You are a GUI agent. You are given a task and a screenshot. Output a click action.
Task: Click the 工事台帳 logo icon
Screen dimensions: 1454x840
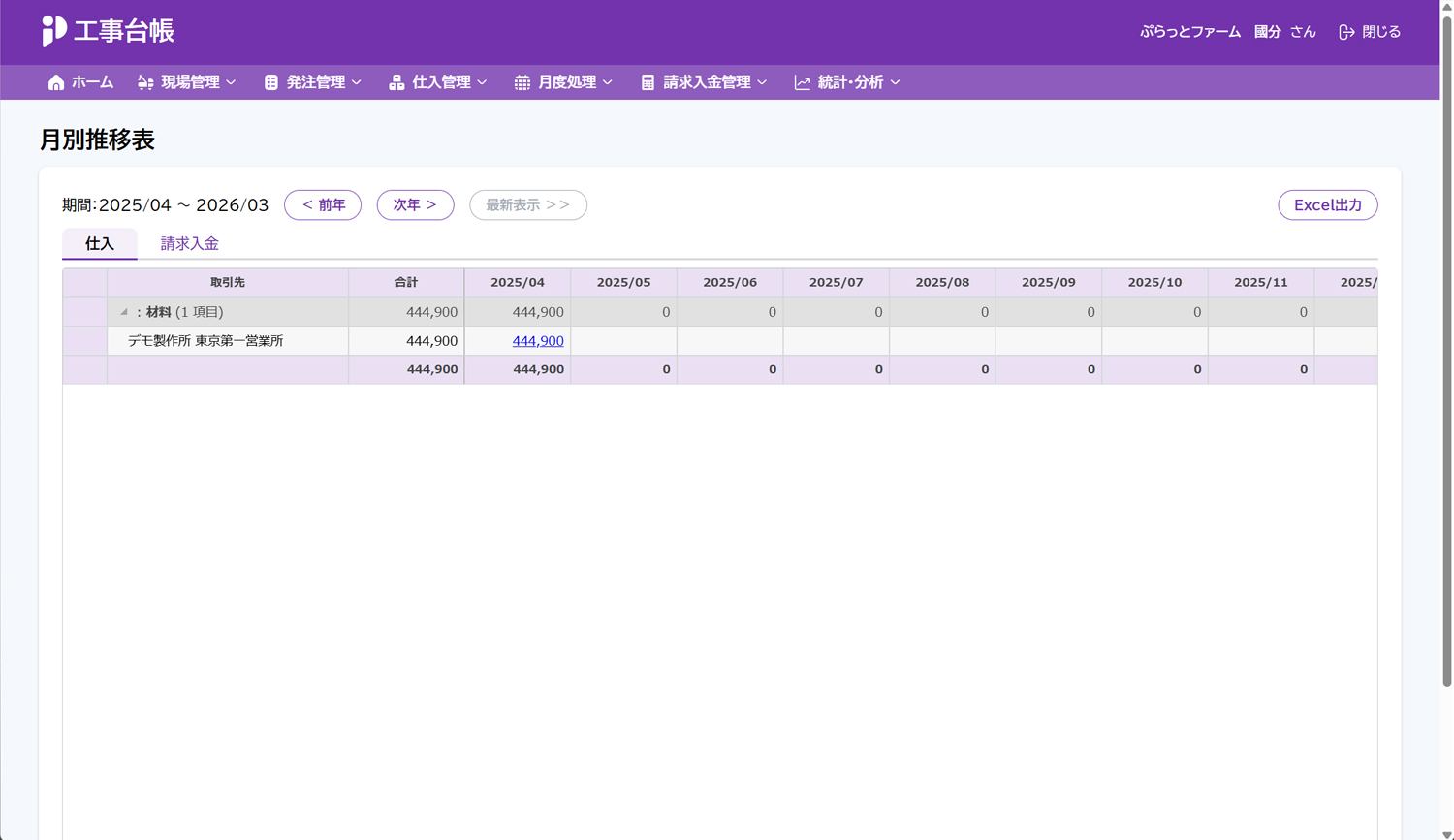click(54, 31)
